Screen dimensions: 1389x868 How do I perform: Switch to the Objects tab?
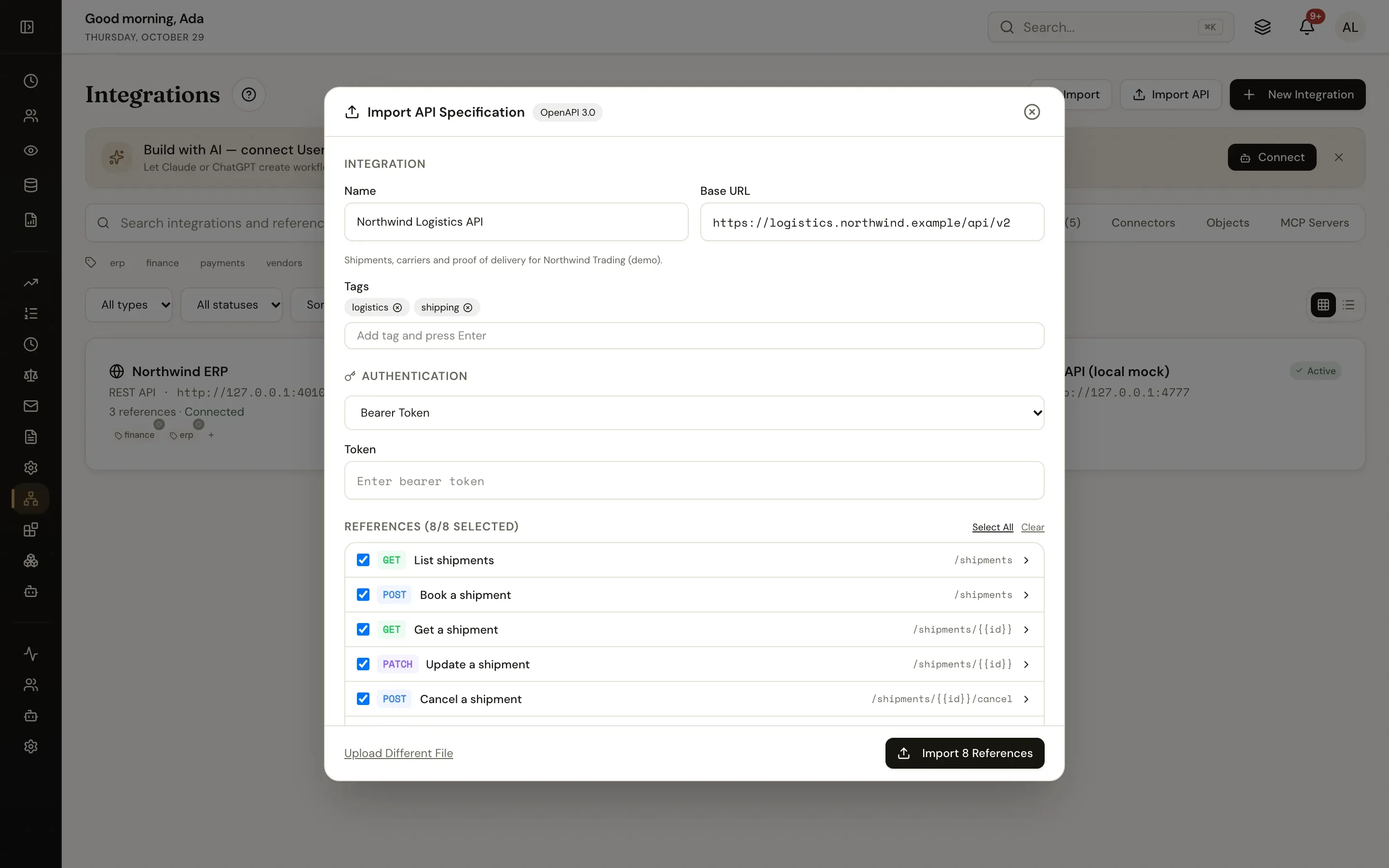[x=1227, y=223]
